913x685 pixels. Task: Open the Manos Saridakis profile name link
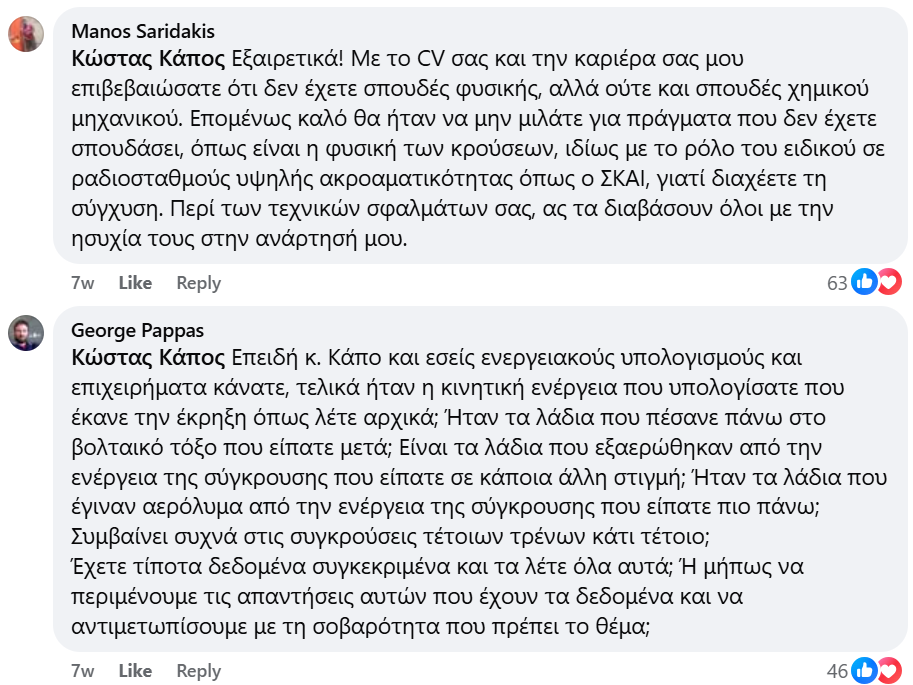point(143,31)
